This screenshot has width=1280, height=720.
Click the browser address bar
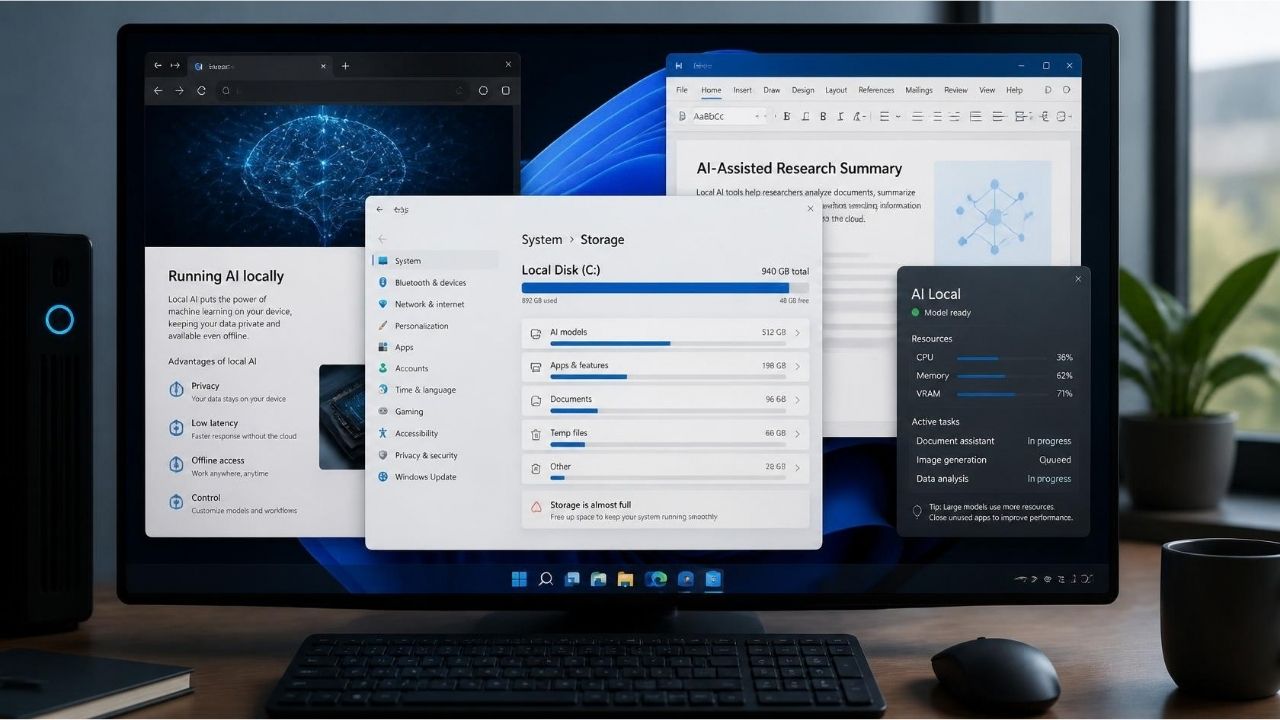343,90
